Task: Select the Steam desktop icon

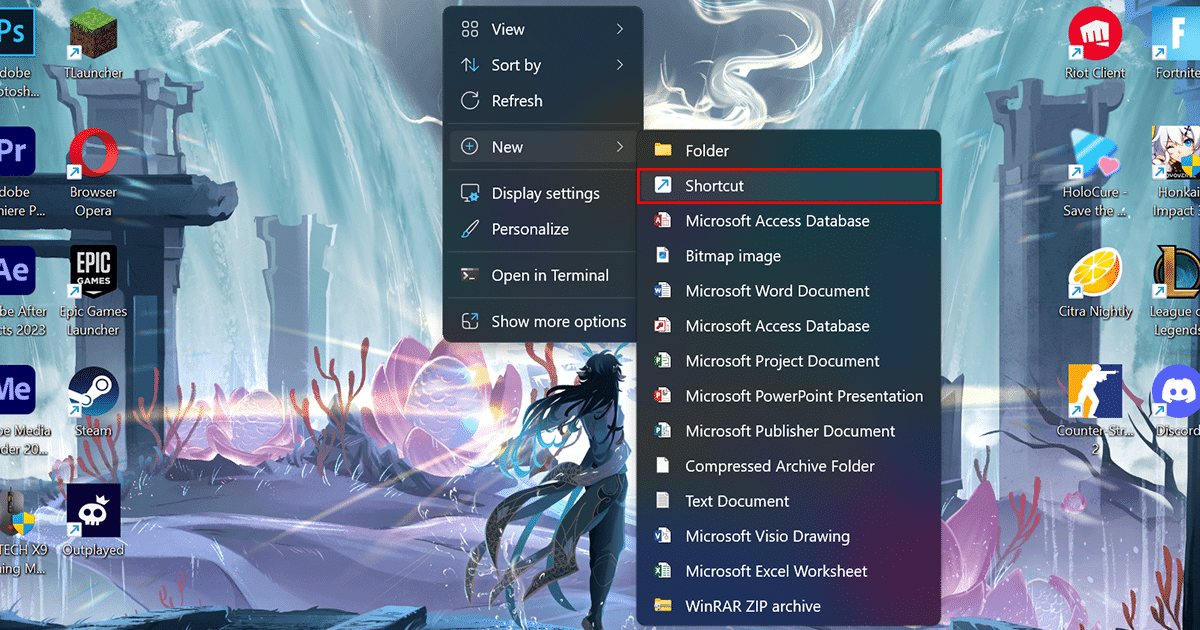Action: [x=93, y=400]
